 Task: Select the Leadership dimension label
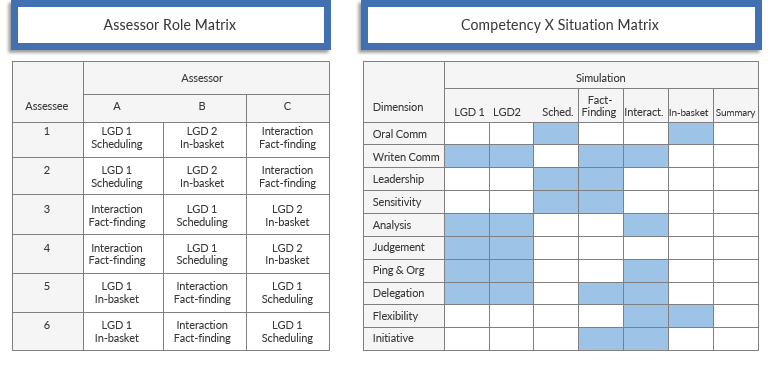(404, 179)
